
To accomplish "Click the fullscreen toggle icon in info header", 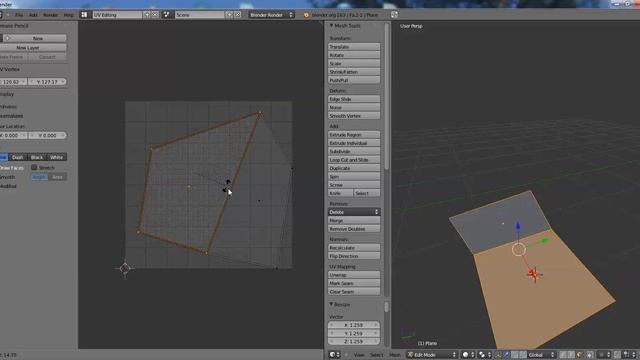I will [394, 15].
